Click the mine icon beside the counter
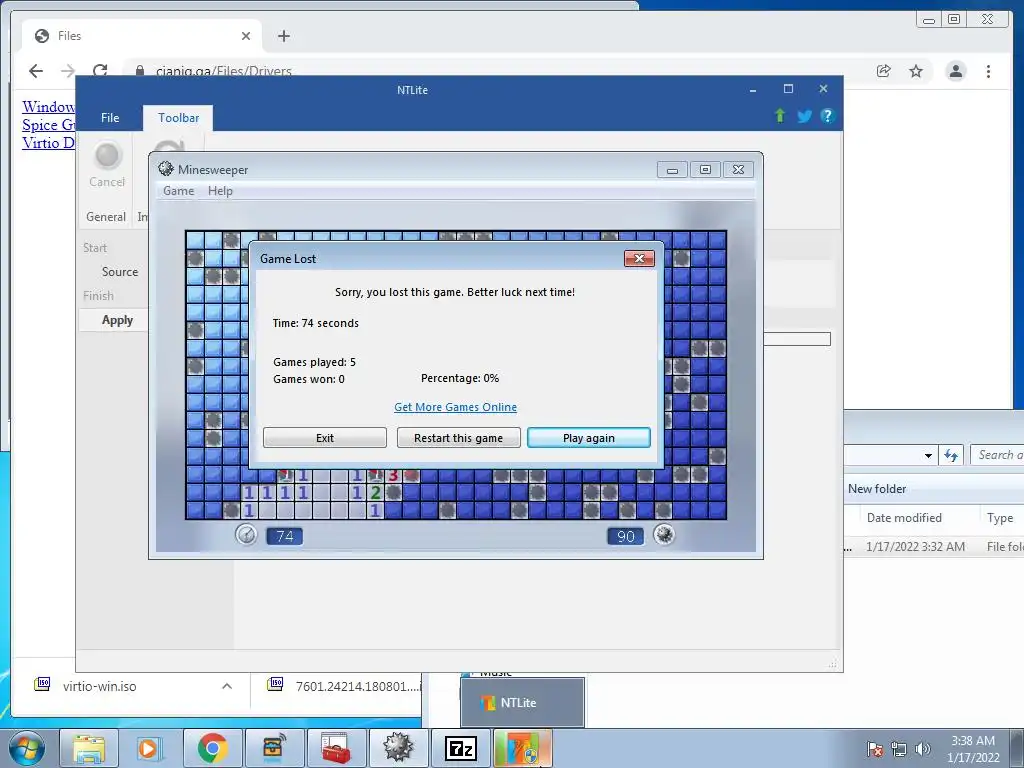1024x768 pixels. (x=664, y=535)
